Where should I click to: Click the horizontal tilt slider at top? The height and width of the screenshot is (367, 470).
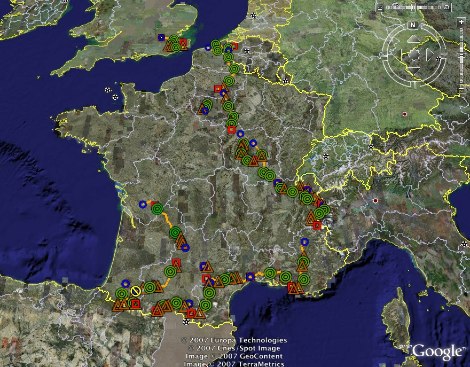pos(413,7)
